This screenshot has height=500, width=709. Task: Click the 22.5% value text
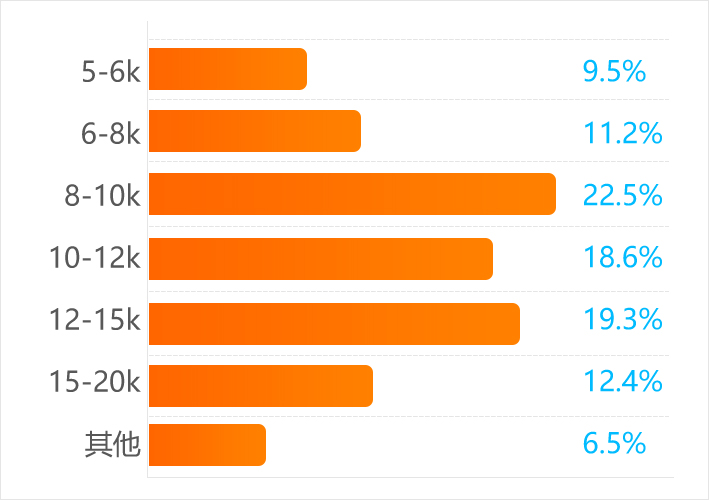click(622, 196)
